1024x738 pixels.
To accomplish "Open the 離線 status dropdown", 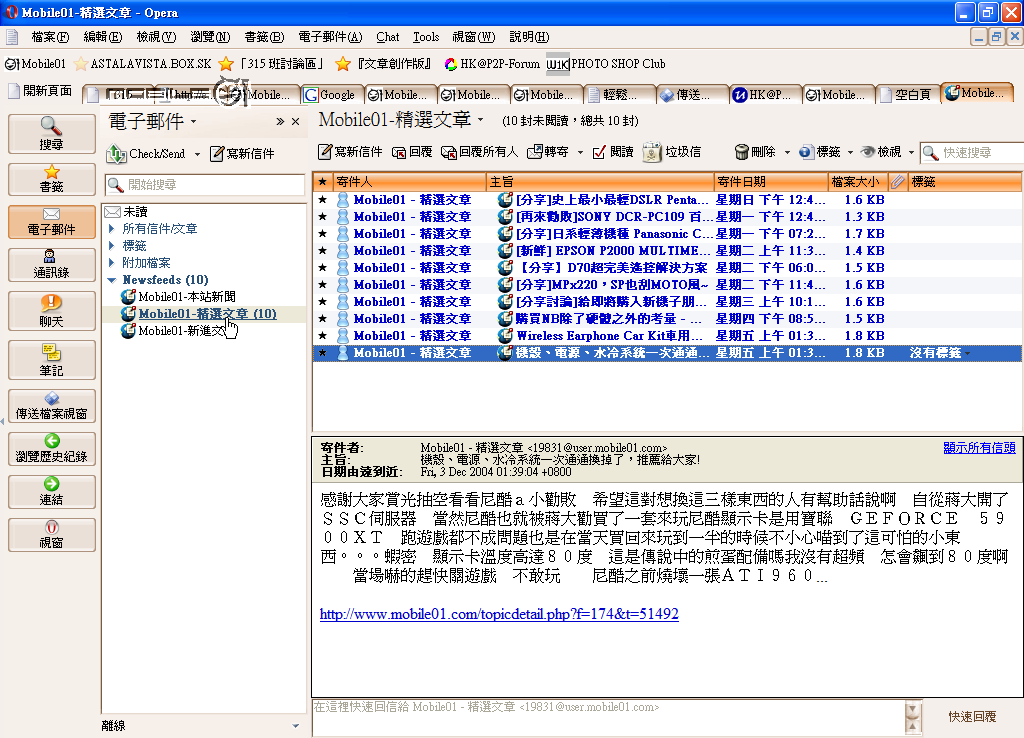I will 295,726.
